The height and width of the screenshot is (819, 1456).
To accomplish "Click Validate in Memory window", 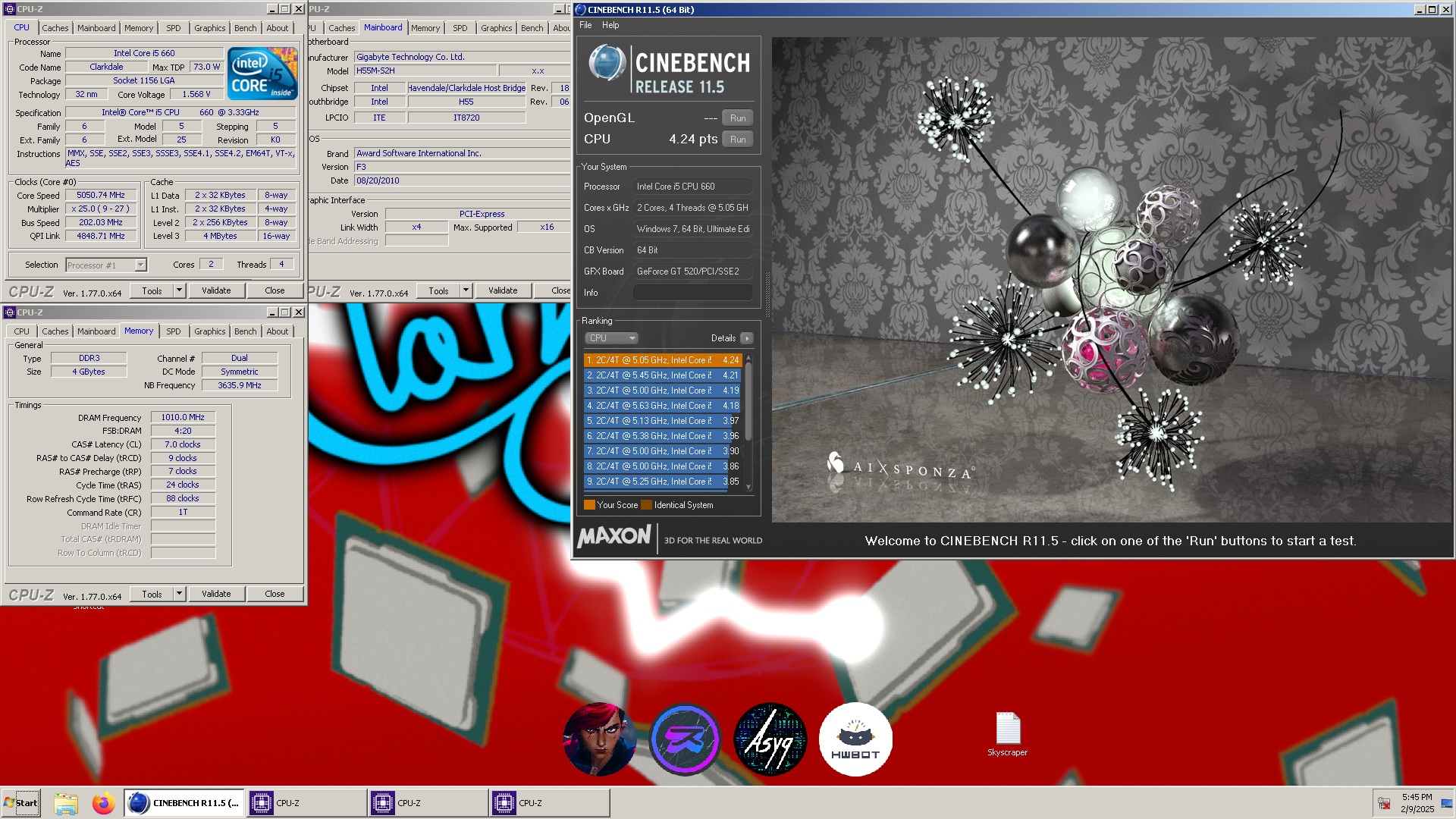I will [x=216, y=594].
